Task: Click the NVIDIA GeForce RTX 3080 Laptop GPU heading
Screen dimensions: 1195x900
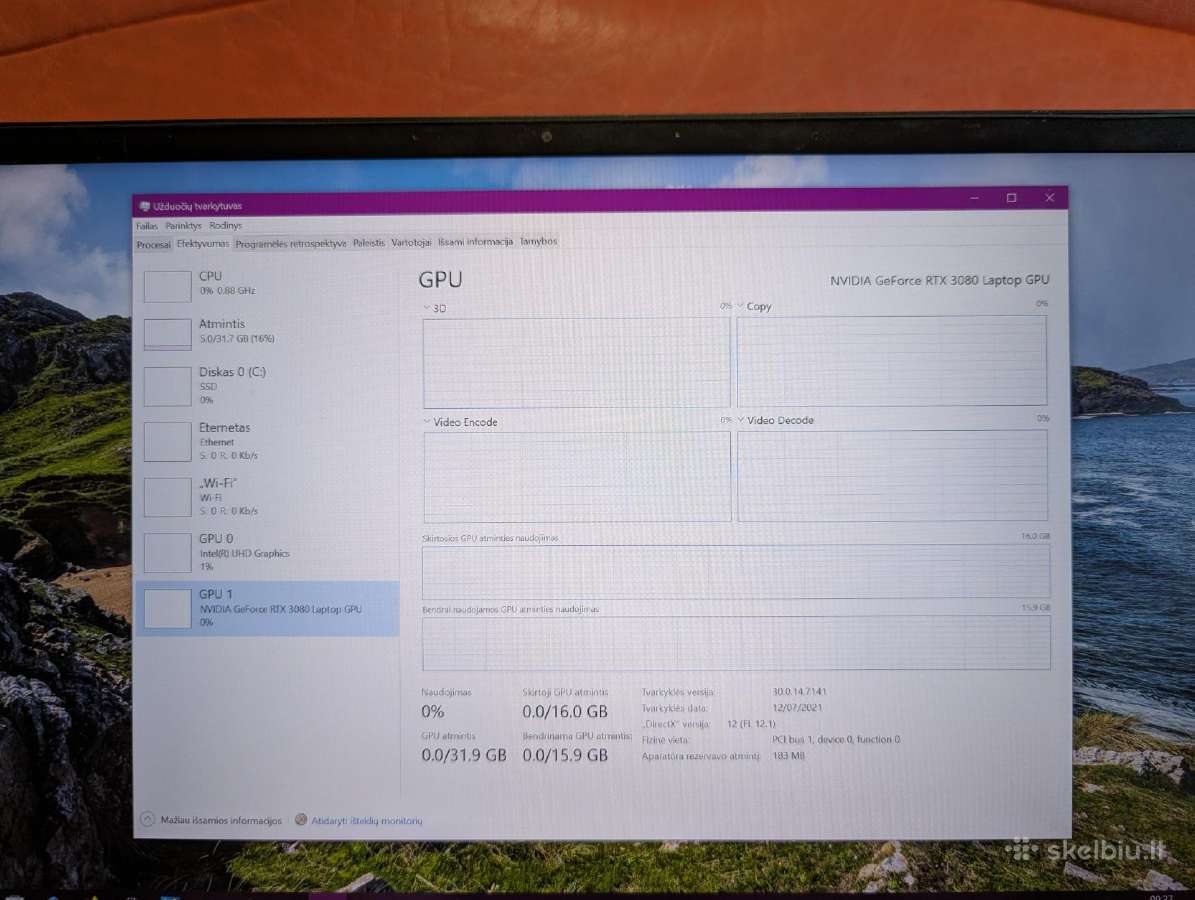Action: [x=939, y=280]
